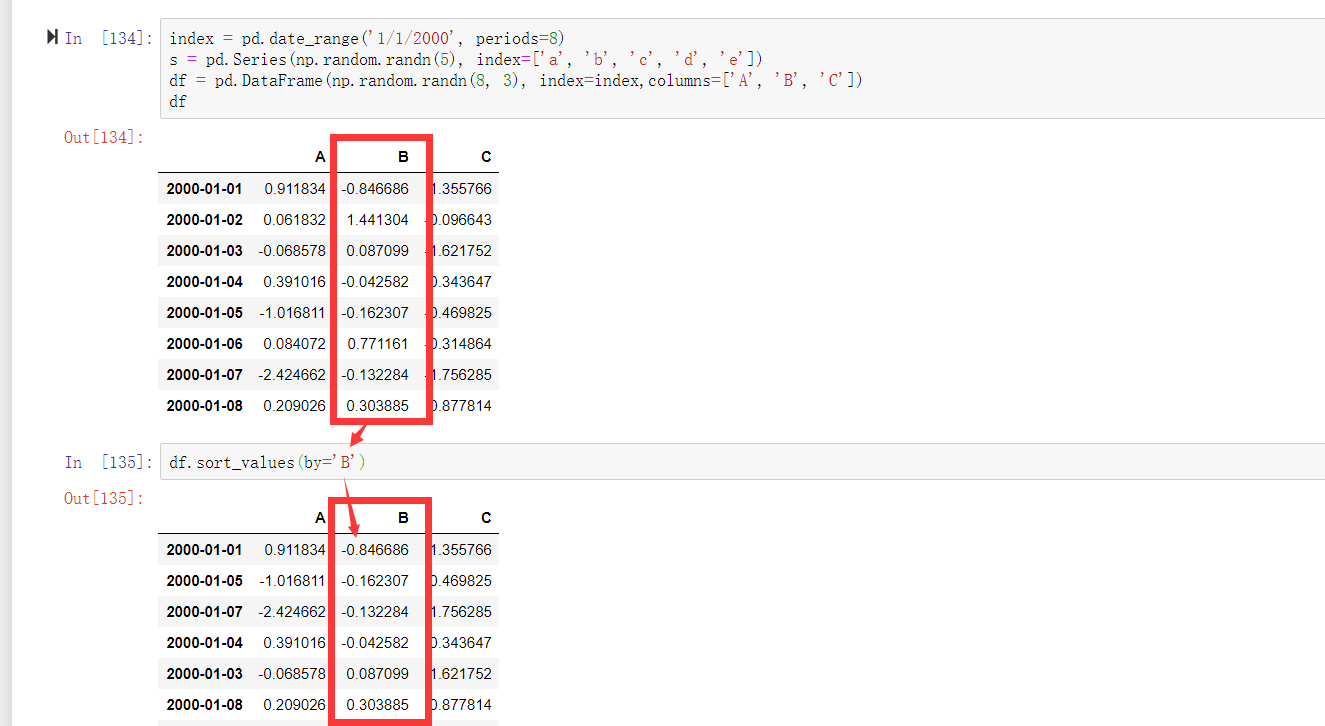Click index 2000-01-03 in sorted table

click(x=204, y=673)
